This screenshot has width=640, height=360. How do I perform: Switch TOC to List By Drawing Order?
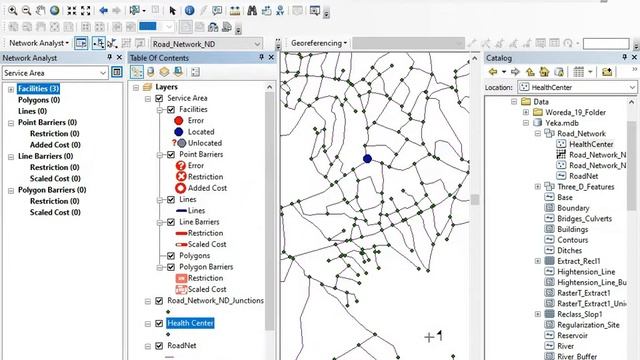[x=136, y=72]
